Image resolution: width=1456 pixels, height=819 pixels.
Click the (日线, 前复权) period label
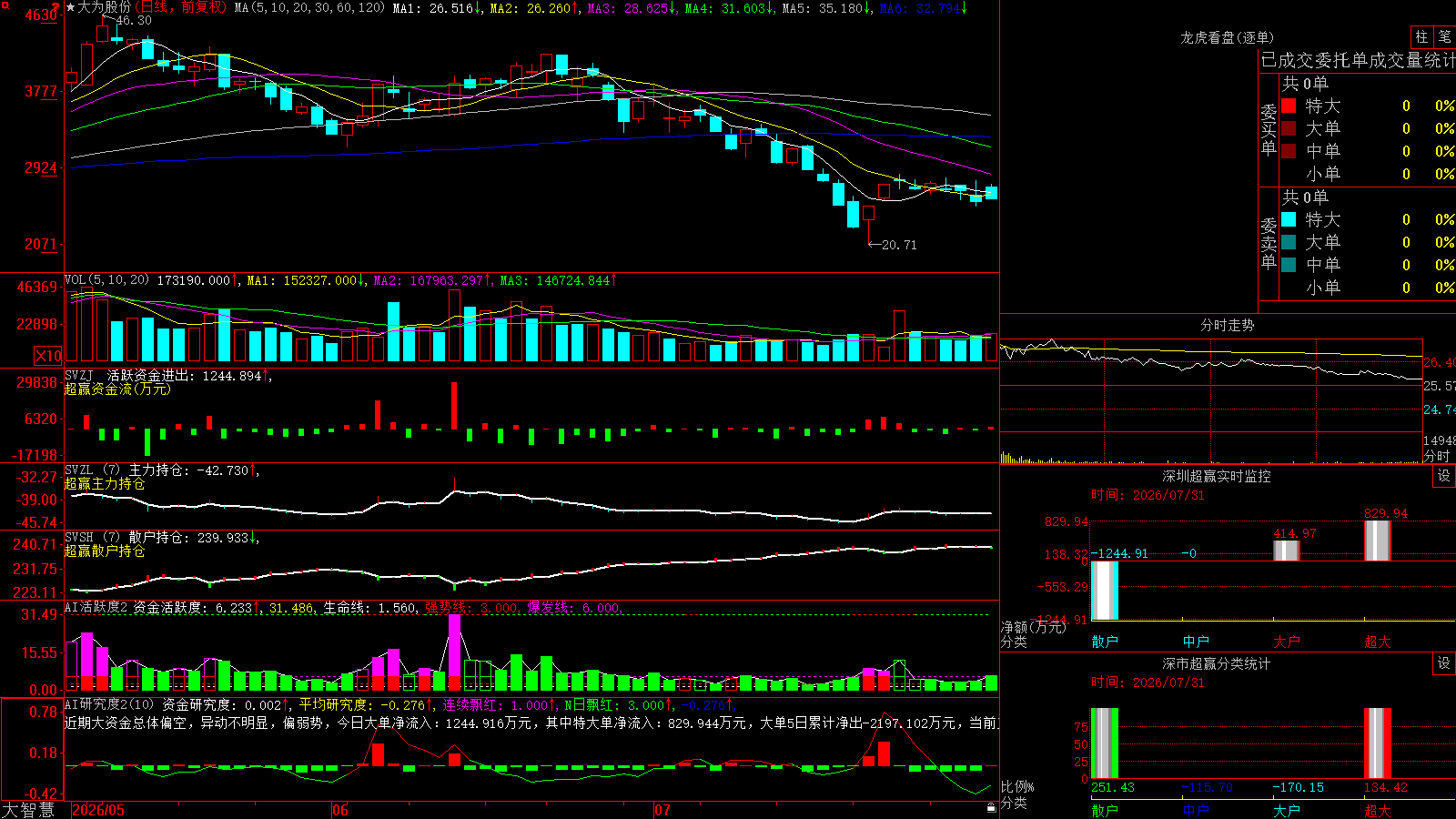[183, 7]
